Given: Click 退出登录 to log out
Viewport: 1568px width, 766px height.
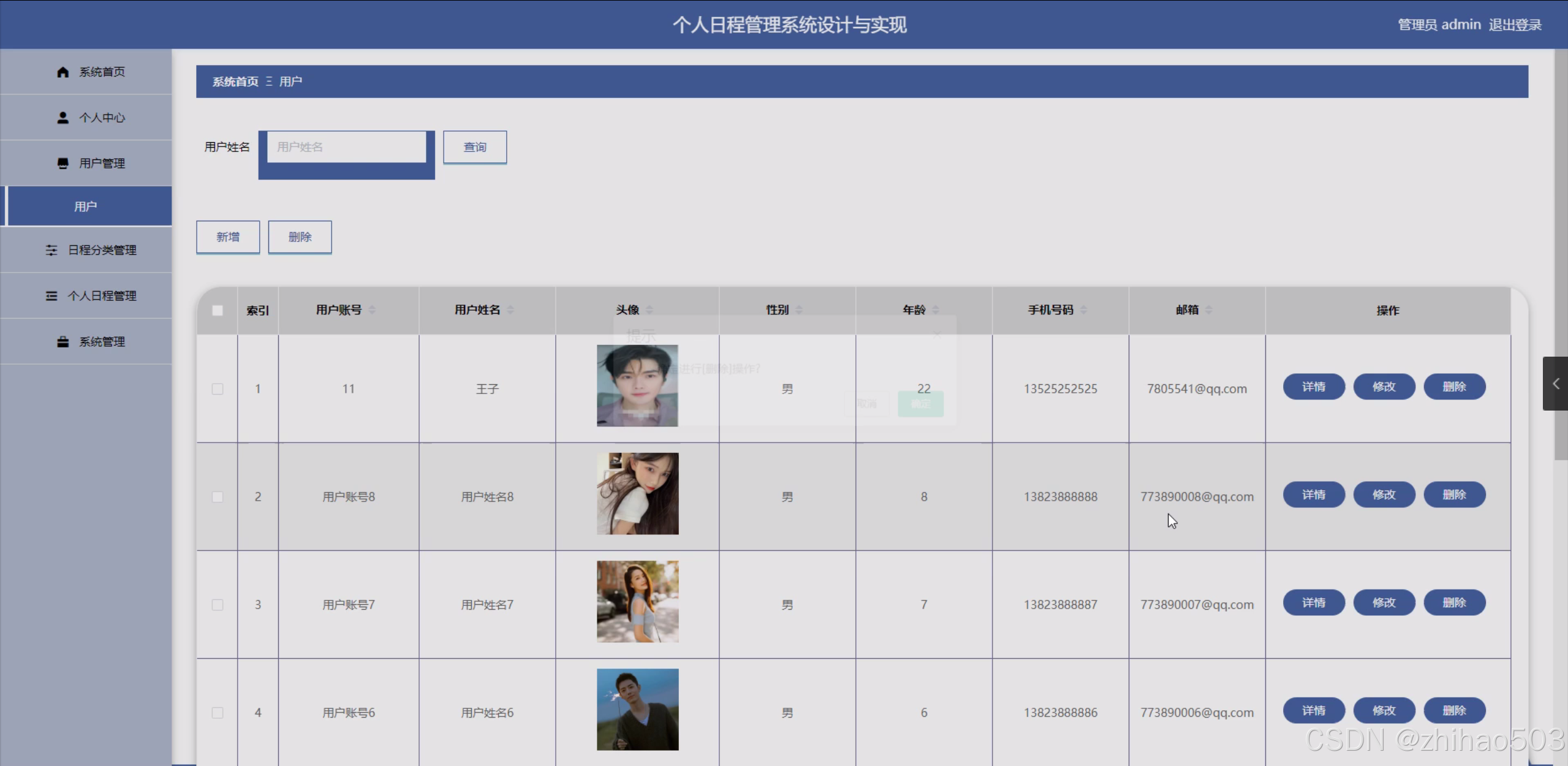Looking at the screenshot, I should [x=1515, y=25].
